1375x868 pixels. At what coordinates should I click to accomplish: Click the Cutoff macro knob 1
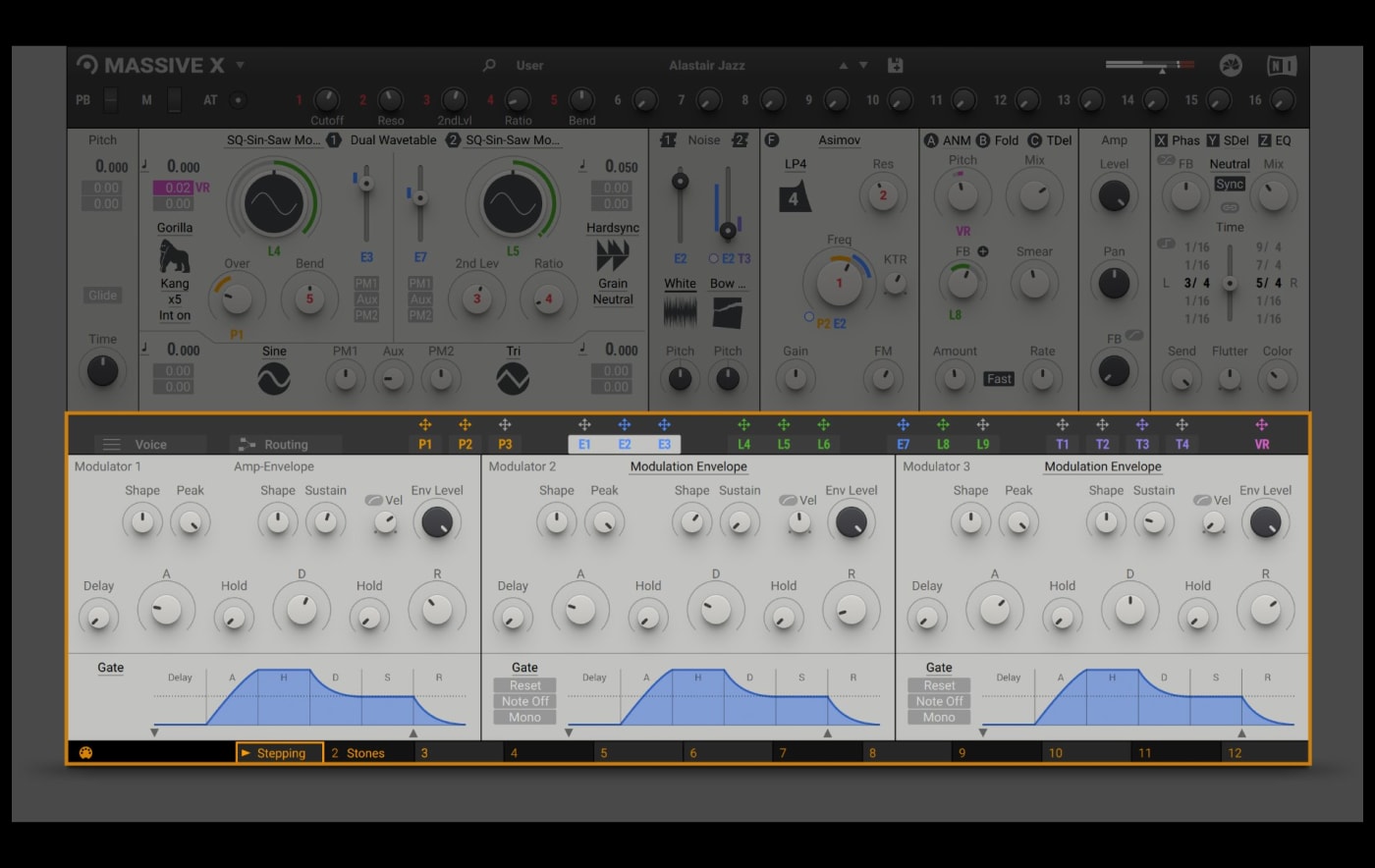[326, 99]
